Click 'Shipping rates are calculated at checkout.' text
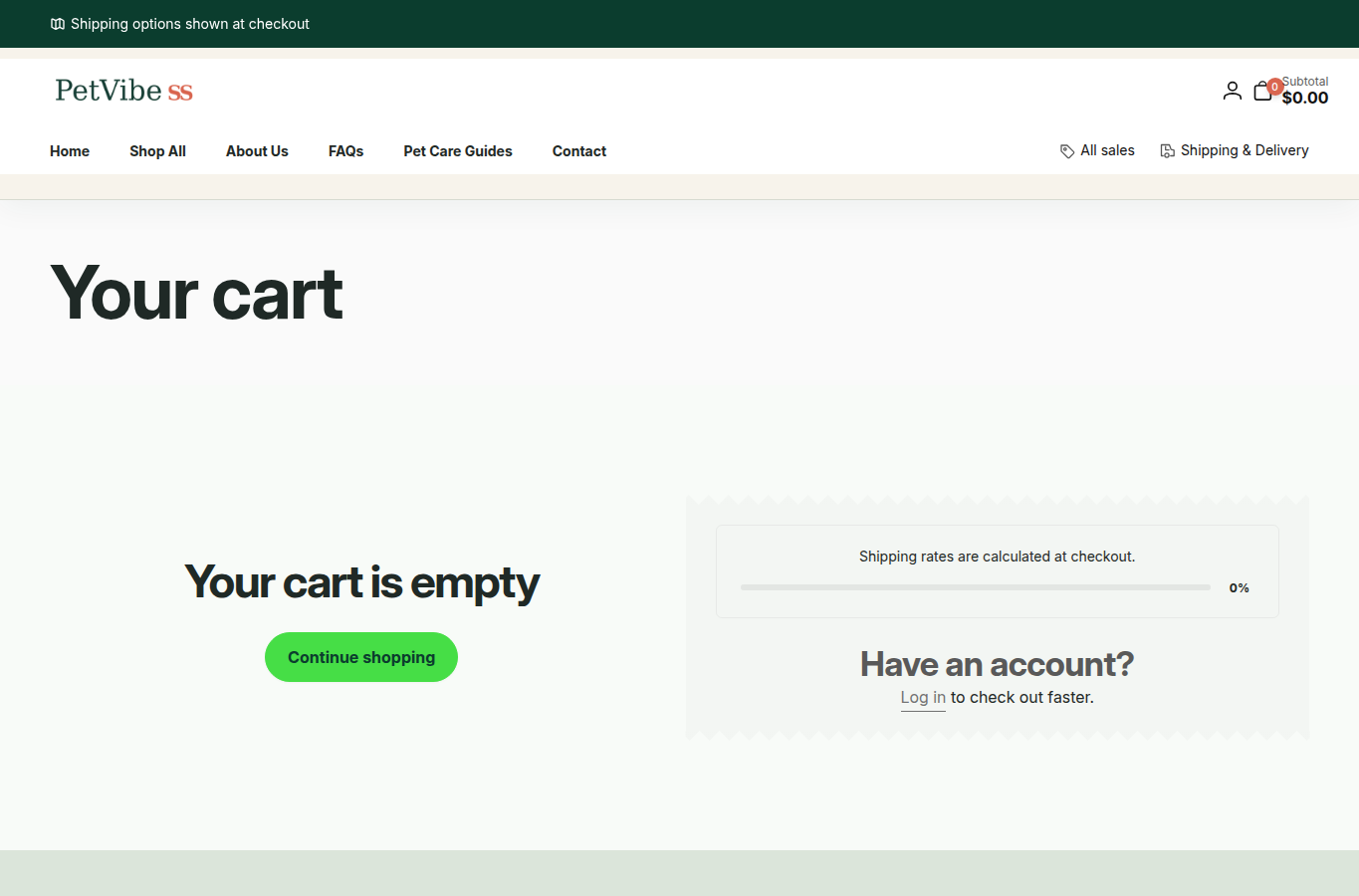Image resolution: width=1359 pixels, height=896 pixels. tap(998, 557)
